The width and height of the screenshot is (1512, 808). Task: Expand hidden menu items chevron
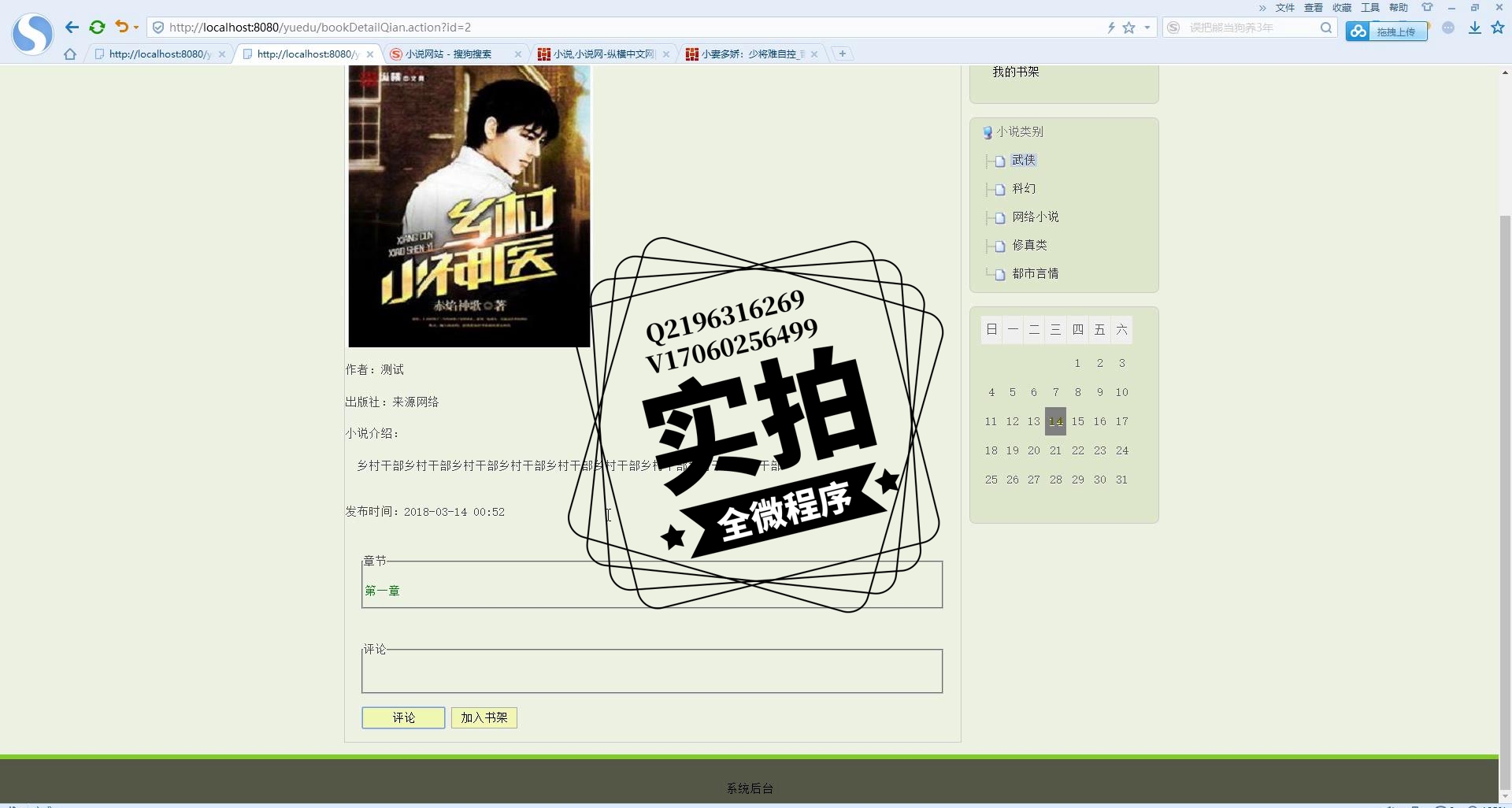[x=1262, y=8]
